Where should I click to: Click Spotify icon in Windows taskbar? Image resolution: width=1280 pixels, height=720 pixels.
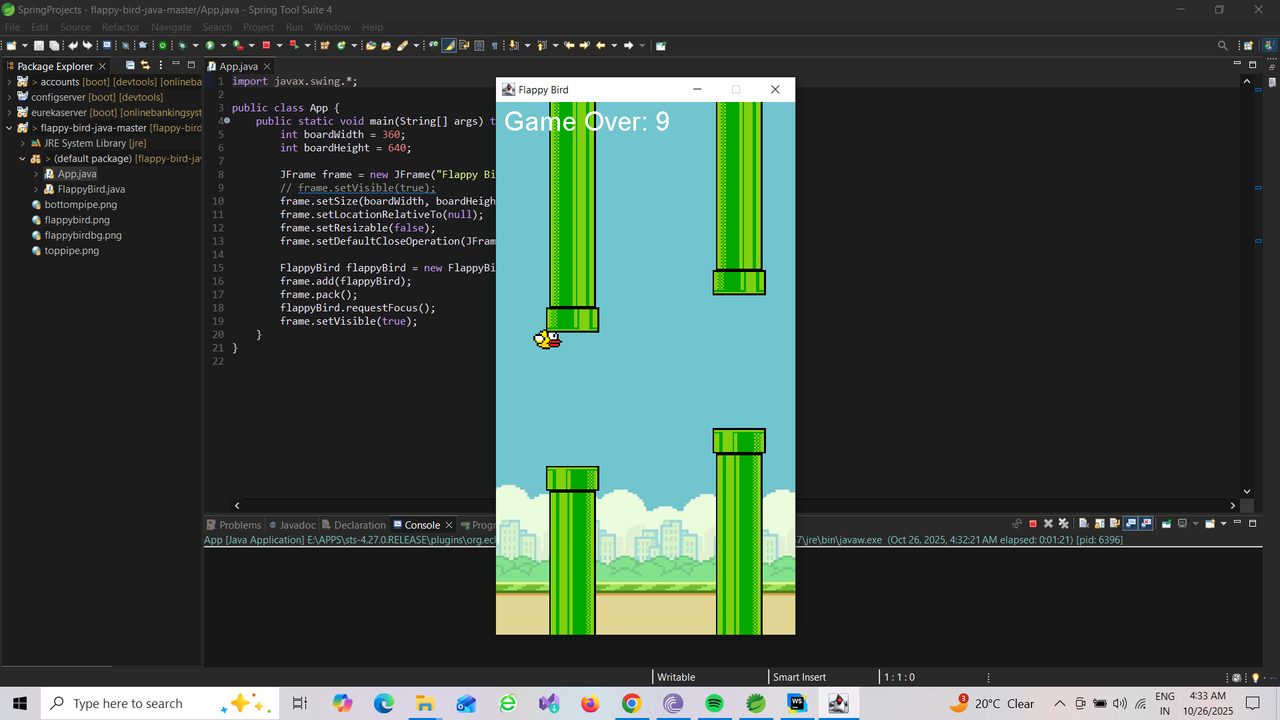[714, 704]
